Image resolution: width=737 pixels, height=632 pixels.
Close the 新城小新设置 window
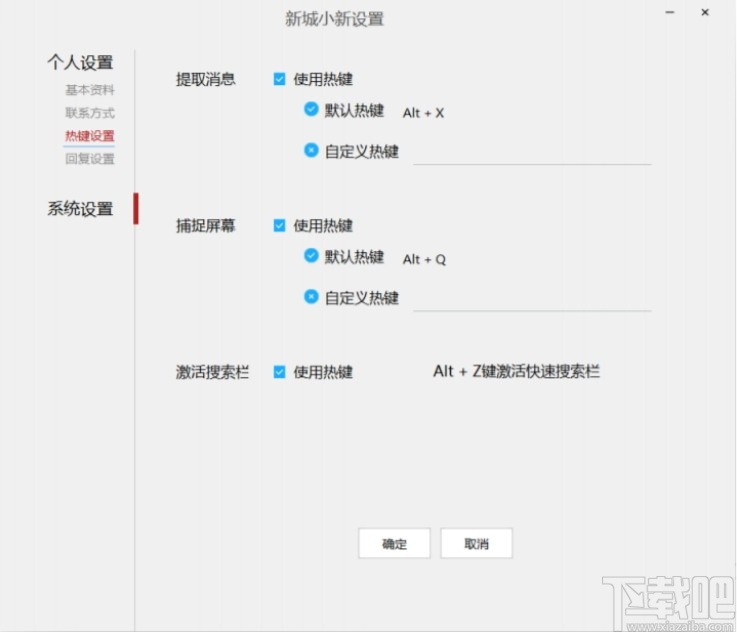tap(705, 12)
